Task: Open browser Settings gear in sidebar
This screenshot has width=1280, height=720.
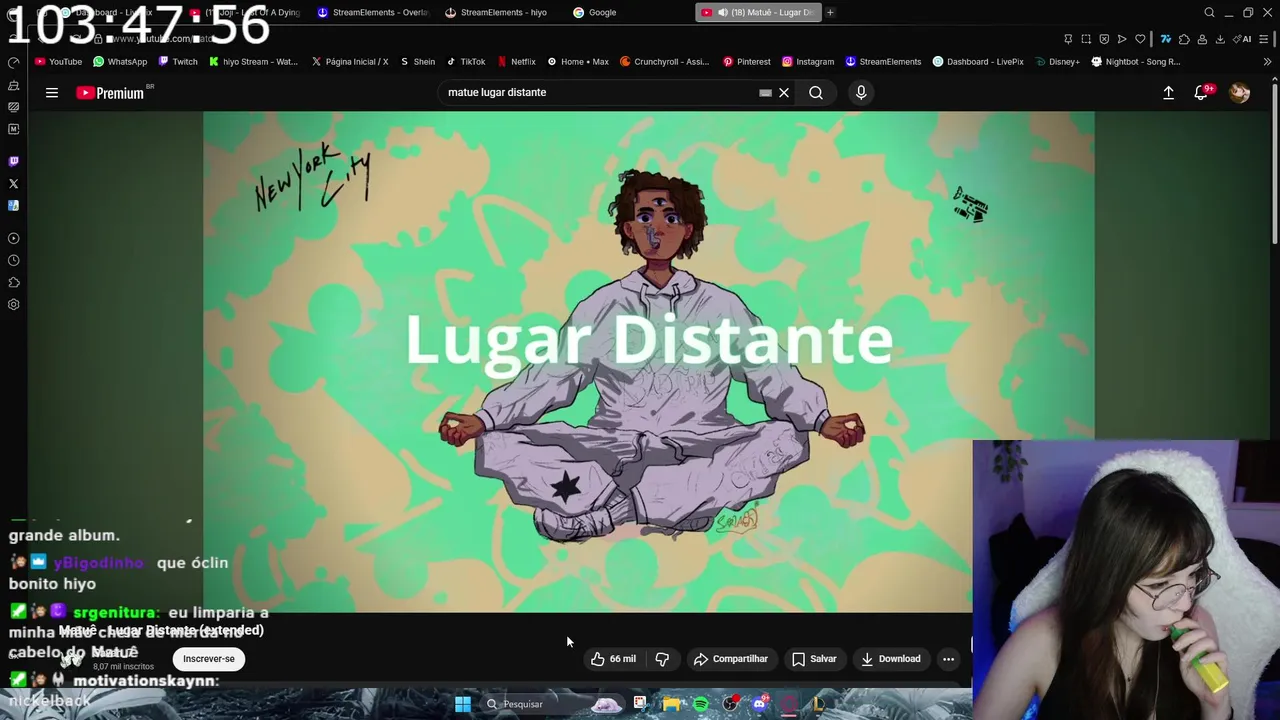Action: click(13, 304)
